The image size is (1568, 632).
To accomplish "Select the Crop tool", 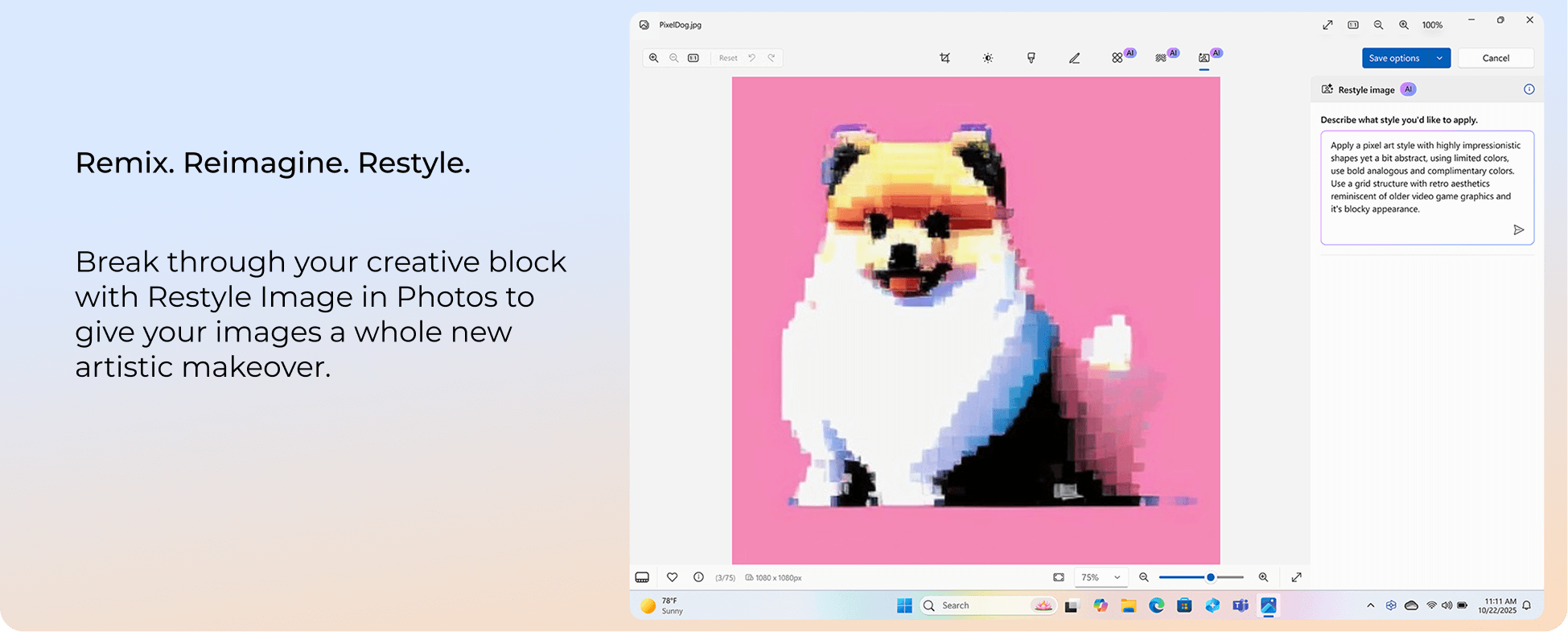I will 945,58.
